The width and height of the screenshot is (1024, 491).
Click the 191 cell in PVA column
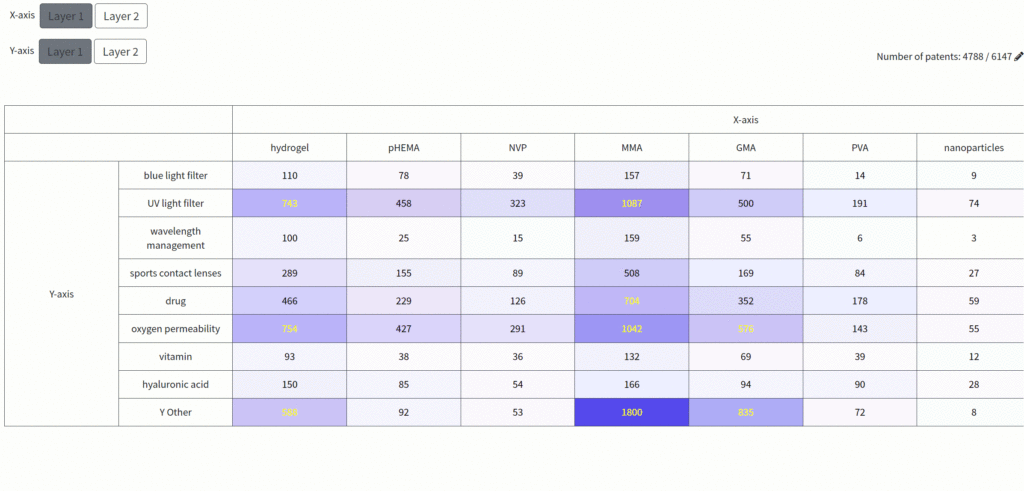click(x=859, y=203)
